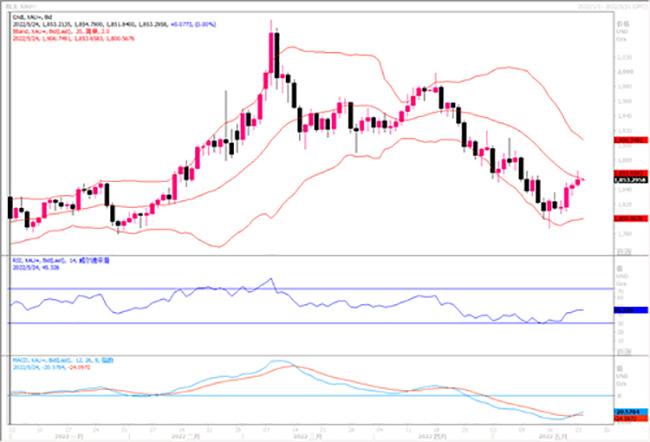
Task: Click the blue MACD value tag 20.5784
Action: point(628,410)
